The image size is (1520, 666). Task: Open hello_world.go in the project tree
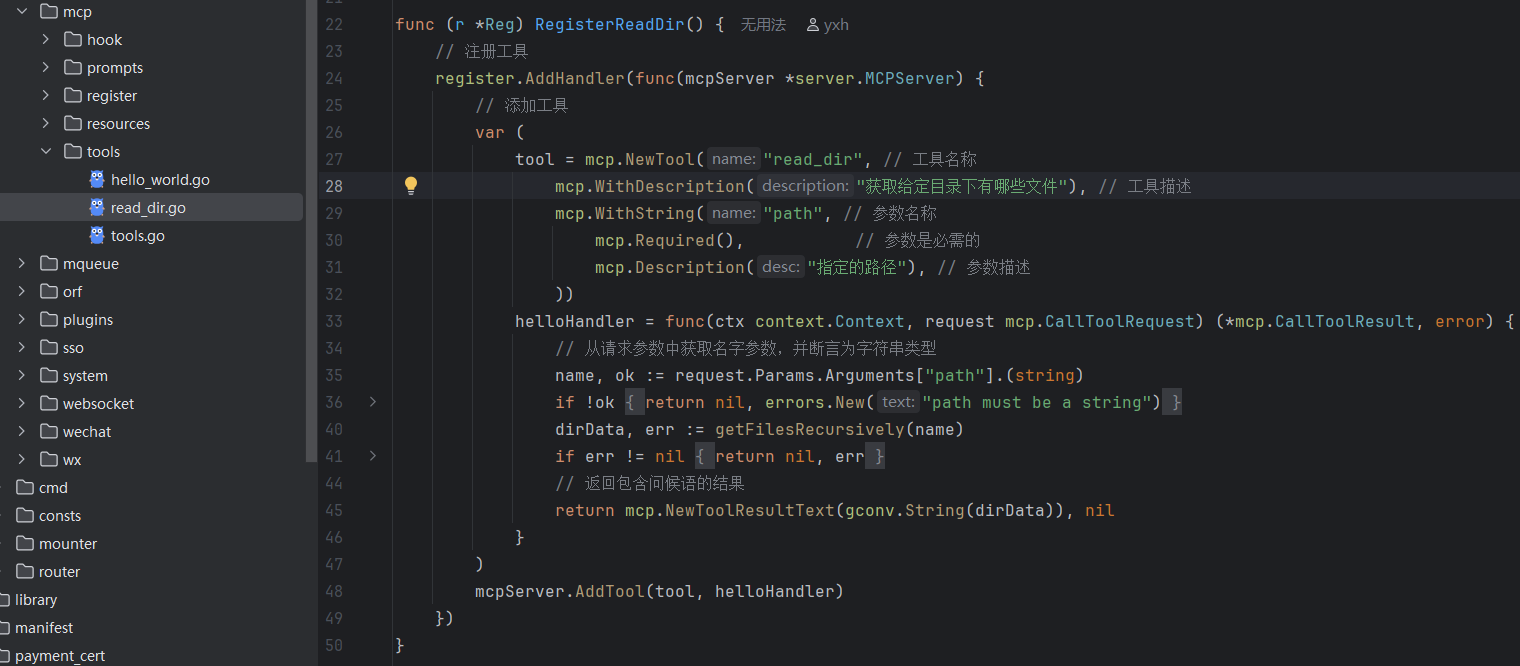[x=160, y=180]
